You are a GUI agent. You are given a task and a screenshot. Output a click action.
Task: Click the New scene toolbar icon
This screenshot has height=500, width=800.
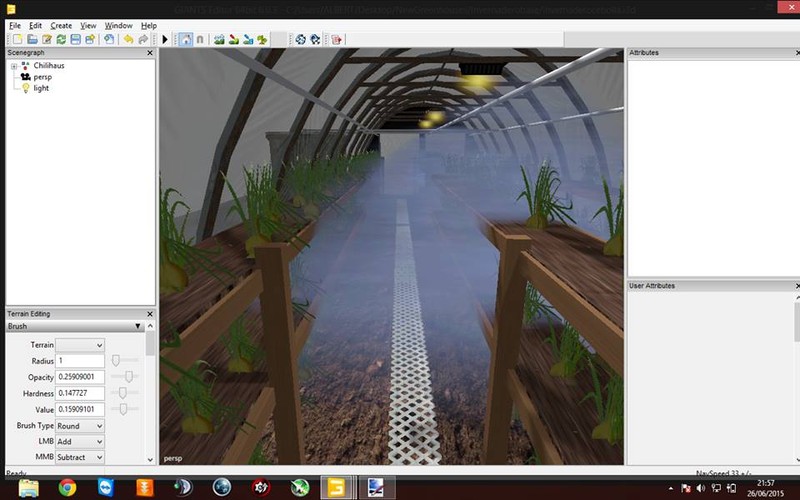coord(18,39)
